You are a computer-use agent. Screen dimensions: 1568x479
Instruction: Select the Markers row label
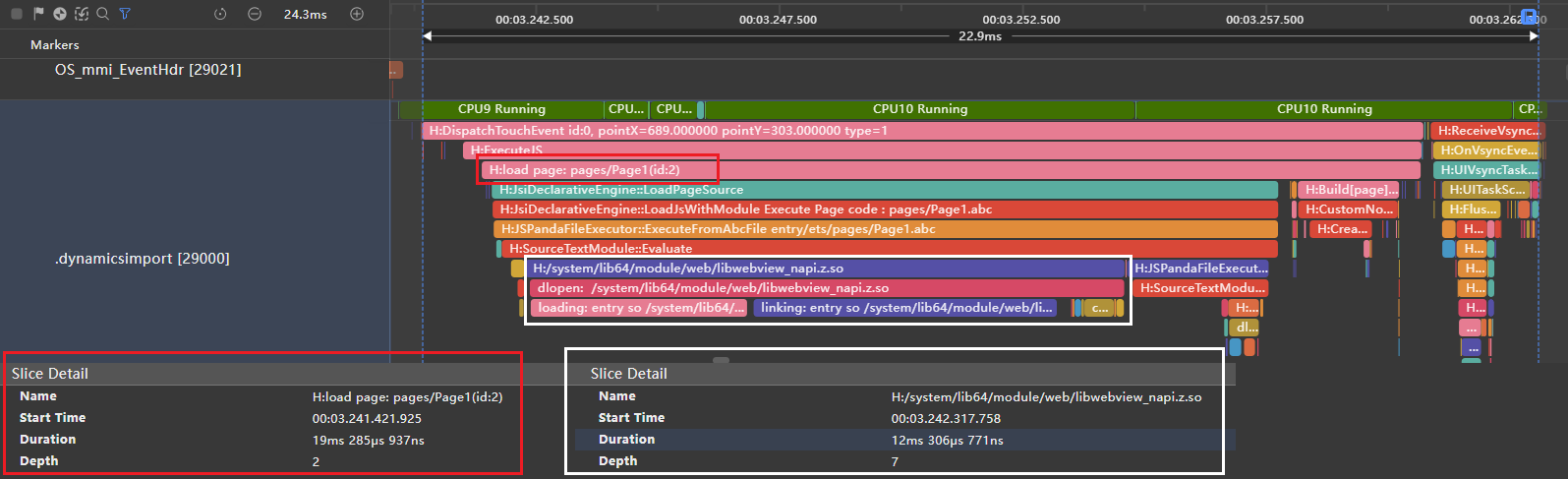(x=55, y=45)
